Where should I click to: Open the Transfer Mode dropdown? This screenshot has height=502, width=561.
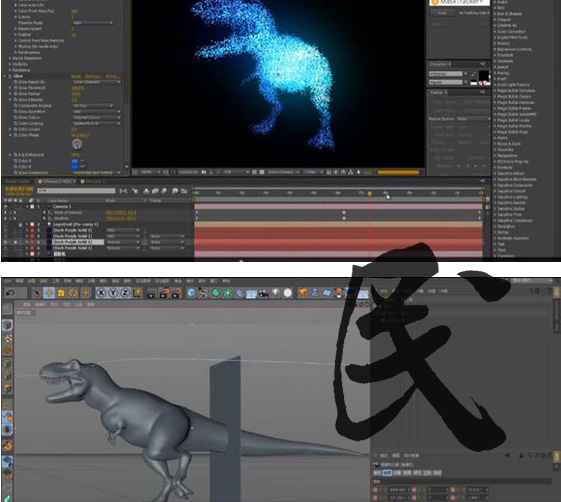[93, 23]
